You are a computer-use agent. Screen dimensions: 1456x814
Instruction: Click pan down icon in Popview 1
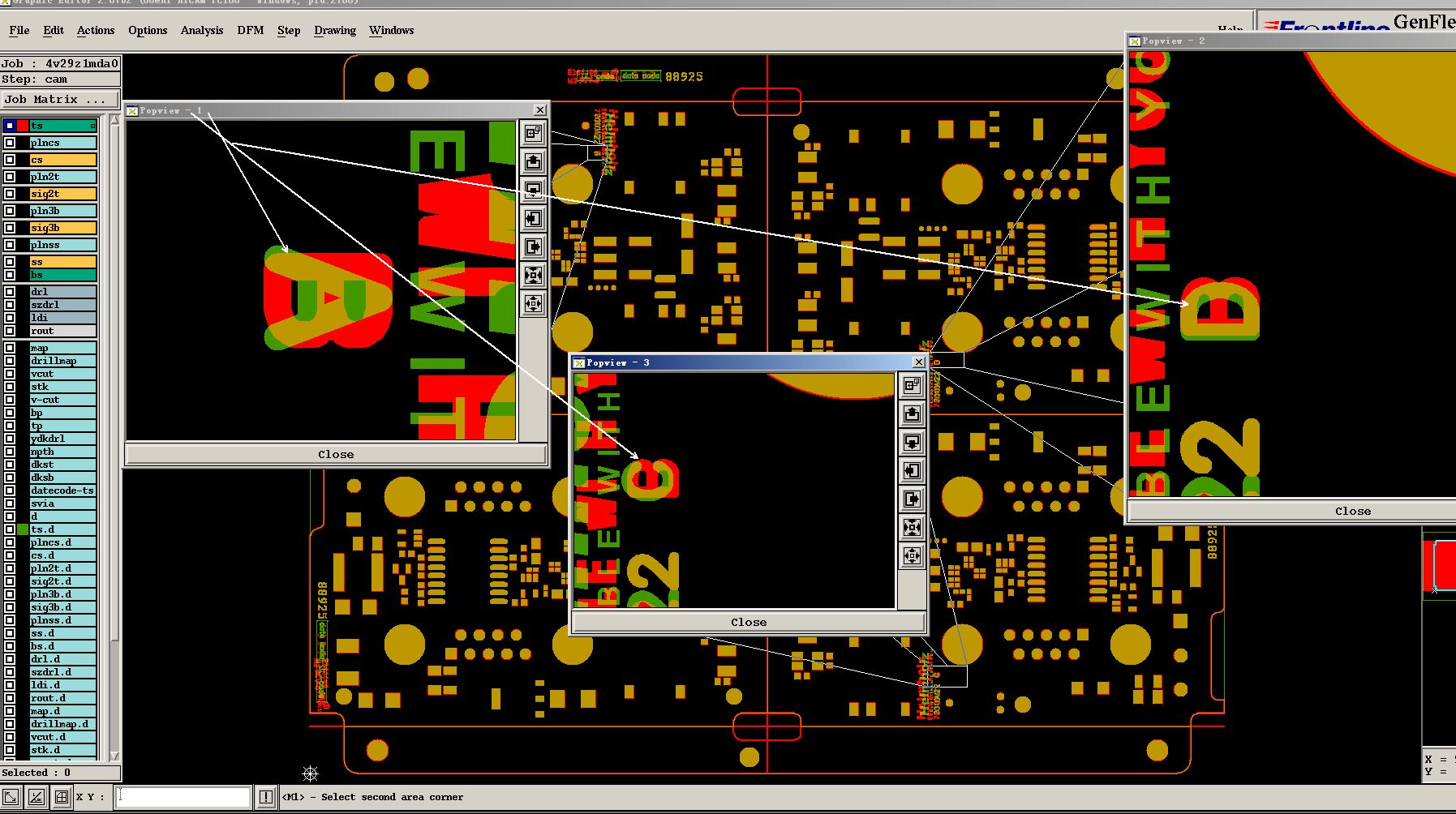click(x=533, y=191)
